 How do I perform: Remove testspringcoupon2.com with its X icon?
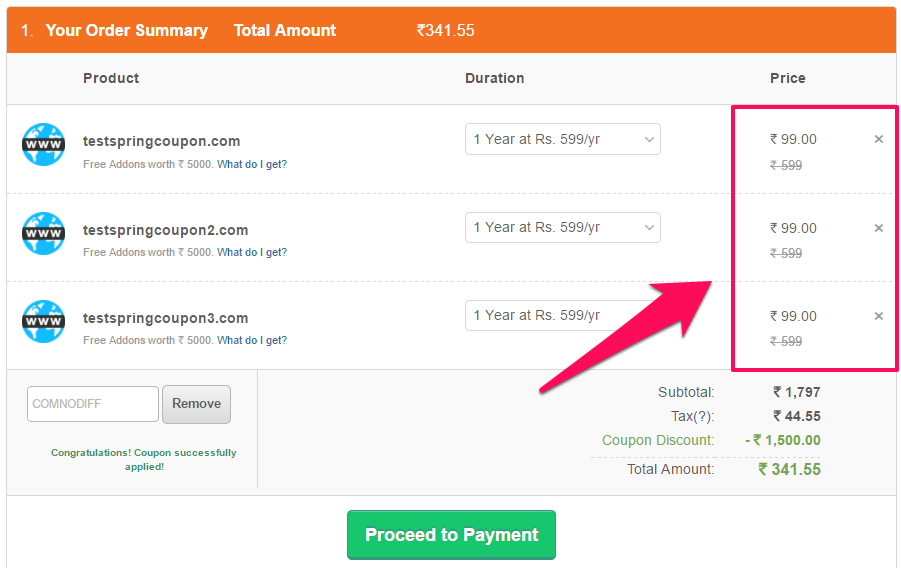pyautogui.click(x=879, y=228)
